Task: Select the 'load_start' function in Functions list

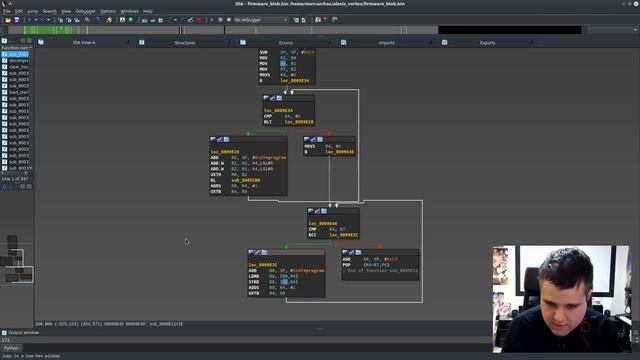Action: (16, 92)
